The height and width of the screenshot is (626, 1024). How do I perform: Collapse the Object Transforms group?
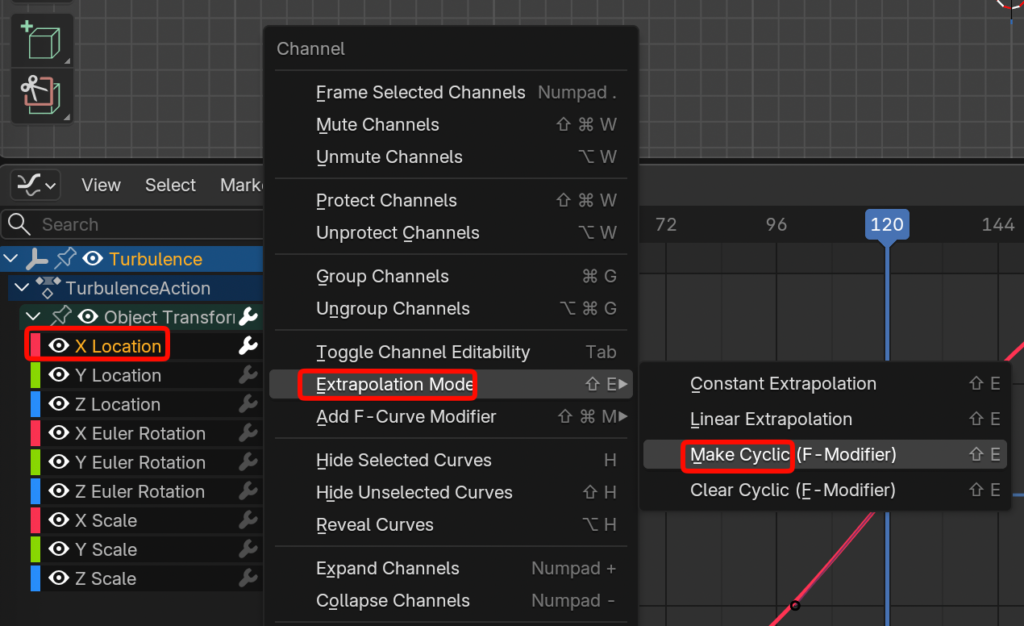[32, 317]
